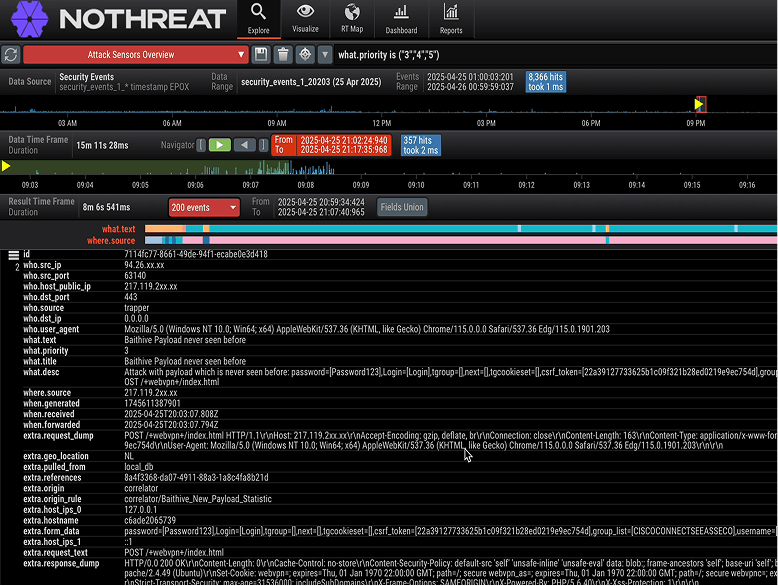The image size is (778, 586).
Task: Open the RT Map view
Action: point(352,18)
